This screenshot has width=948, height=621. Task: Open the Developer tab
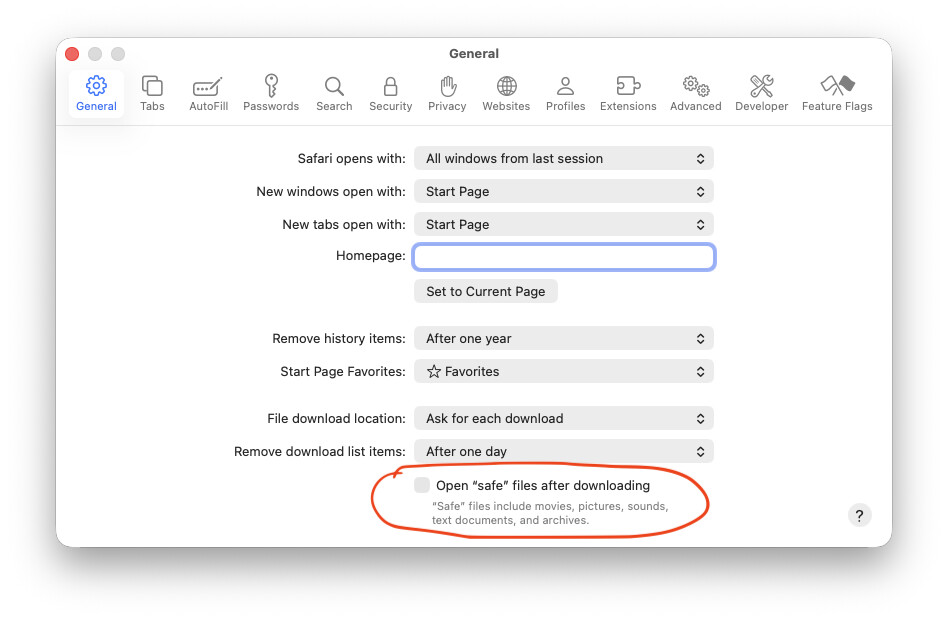(x=761, y=94)
